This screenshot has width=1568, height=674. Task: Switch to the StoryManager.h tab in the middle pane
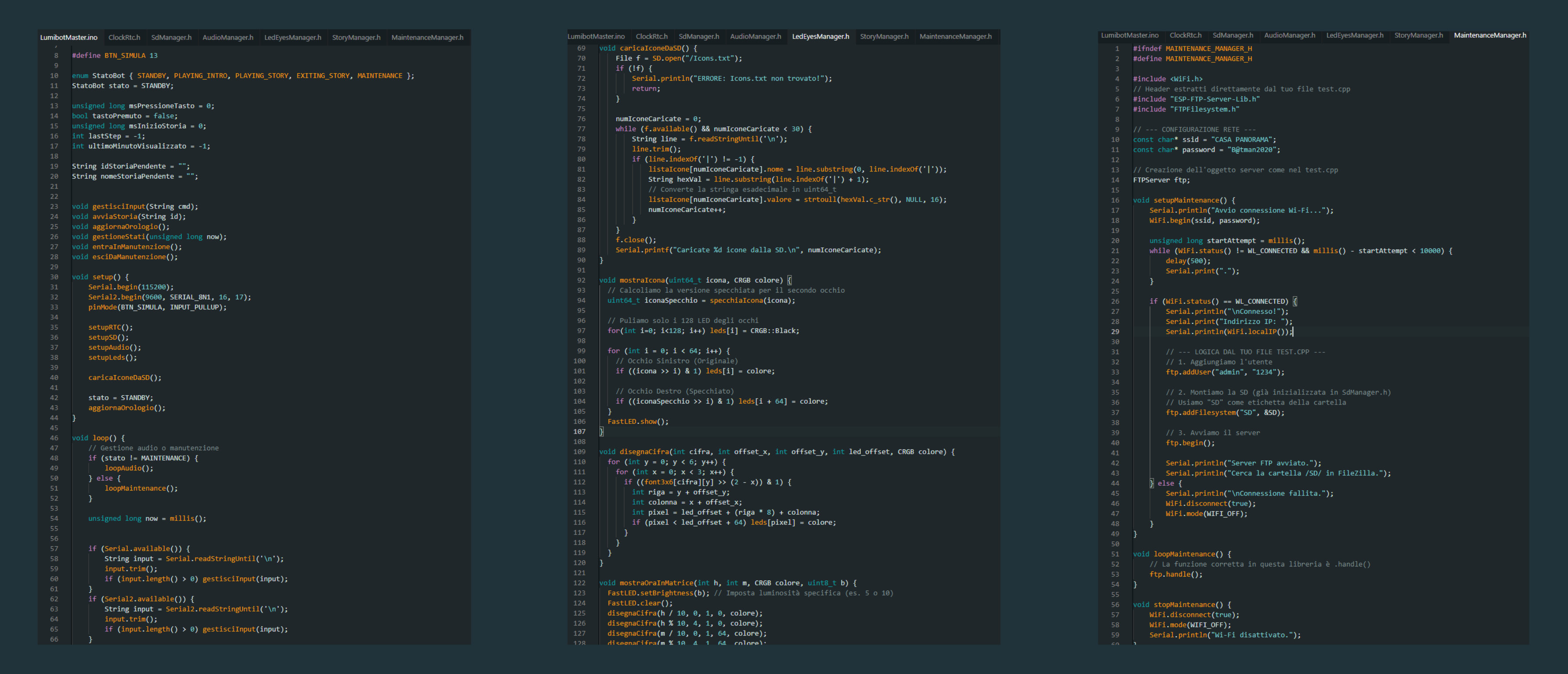point(885,36)
